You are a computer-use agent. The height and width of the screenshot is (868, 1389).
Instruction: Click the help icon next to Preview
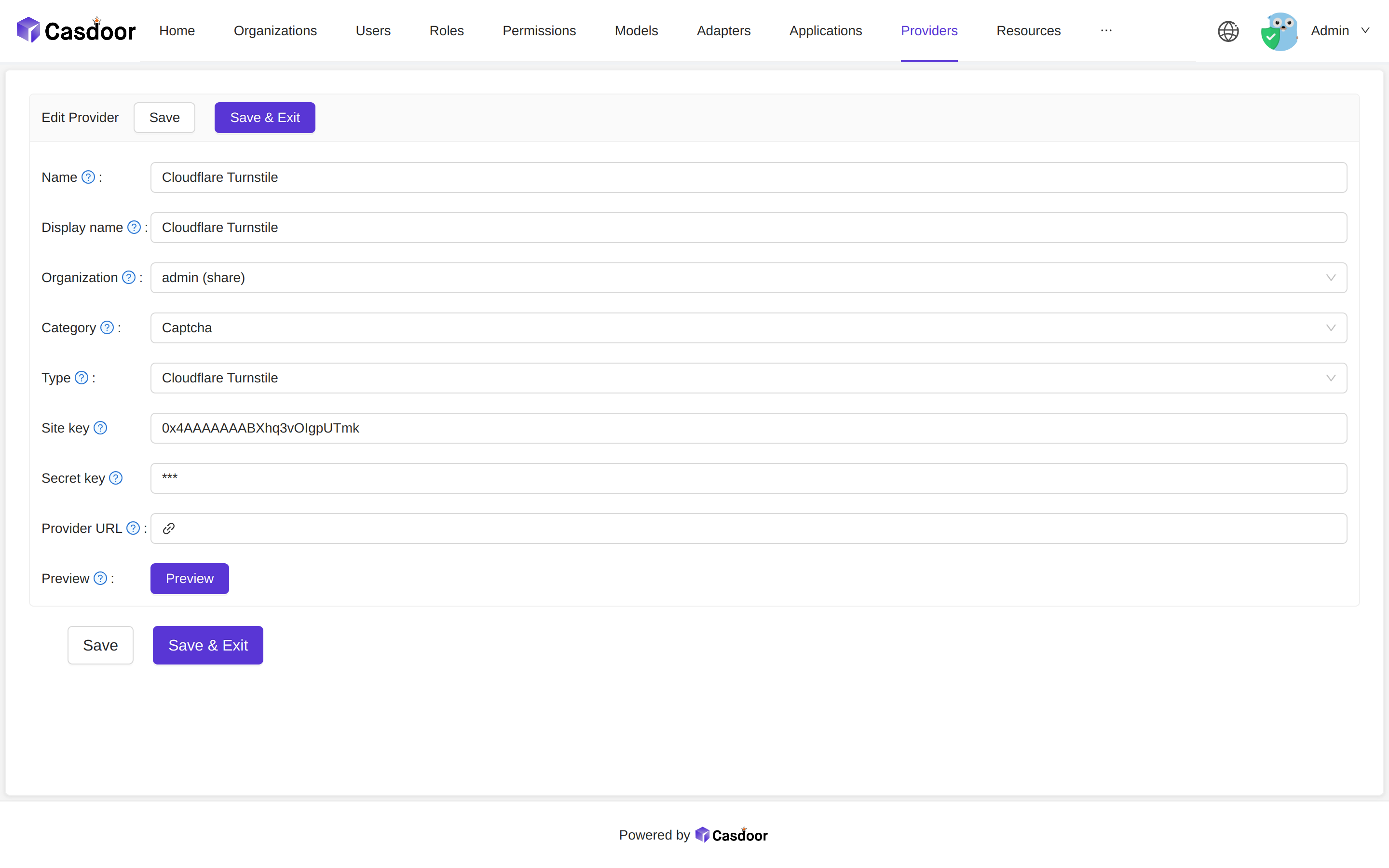tap(100, 578)
